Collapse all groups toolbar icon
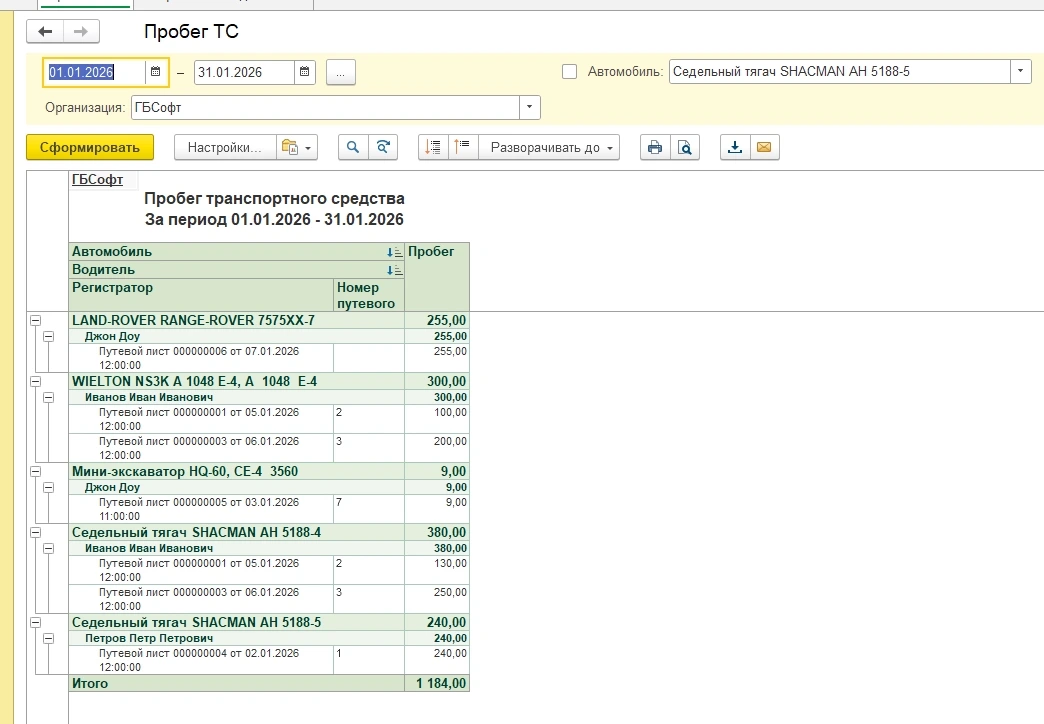The image size is (1044, 724). (433, 147)
